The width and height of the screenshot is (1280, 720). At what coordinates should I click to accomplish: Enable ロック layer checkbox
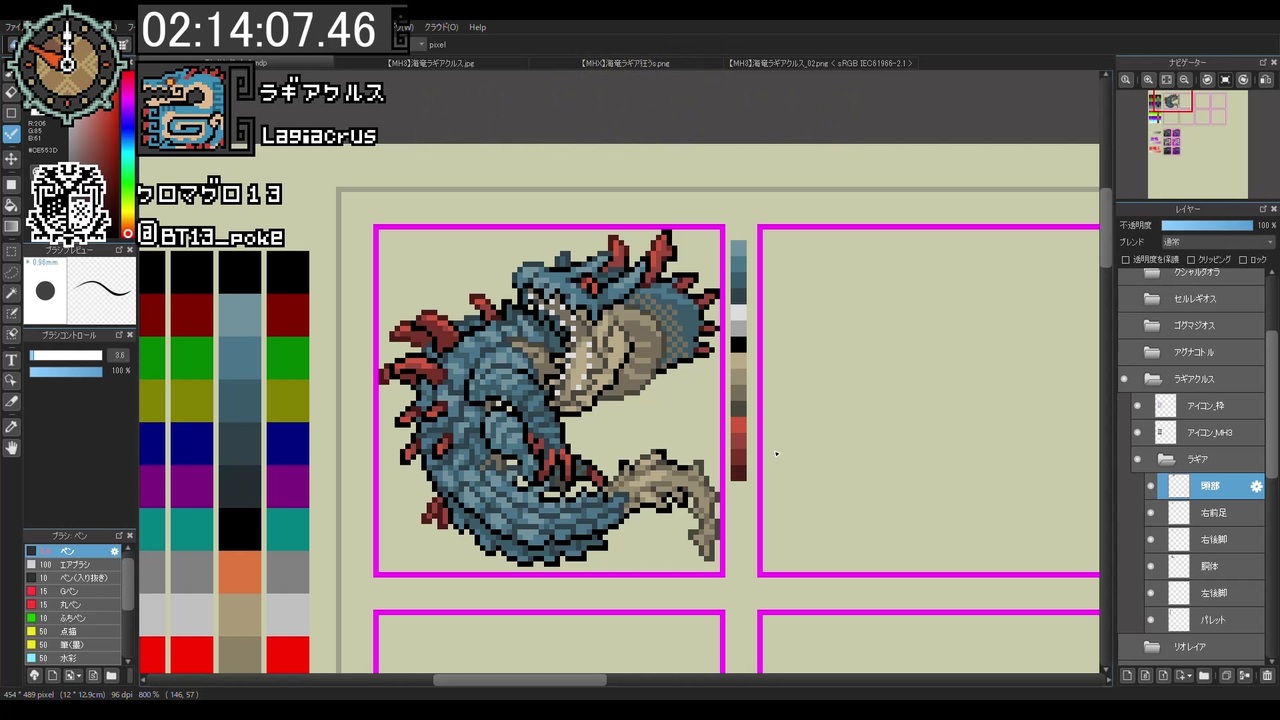coord(1243,260)
